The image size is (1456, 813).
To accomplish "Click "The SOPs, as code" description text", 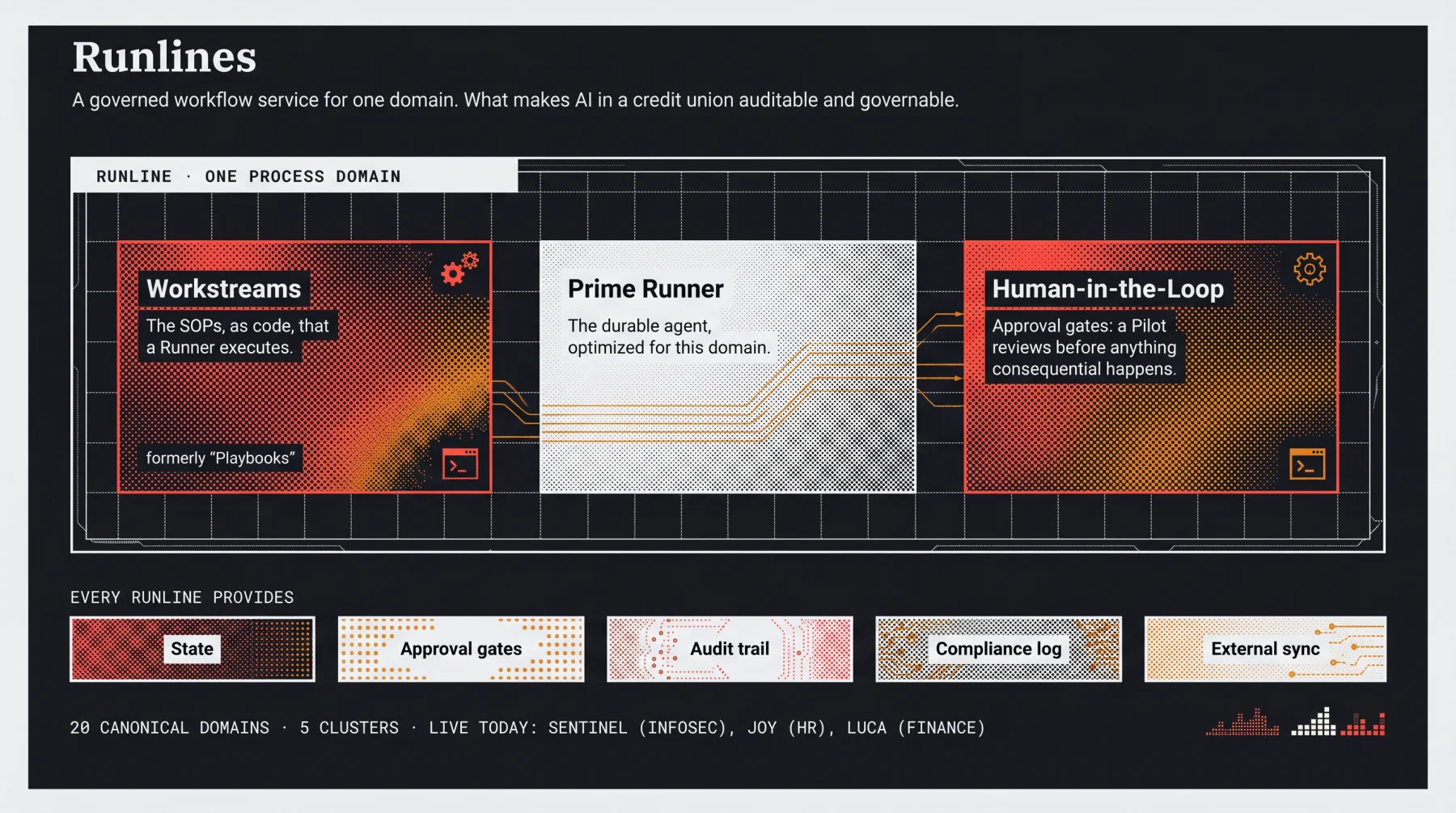I will [238, 337].
